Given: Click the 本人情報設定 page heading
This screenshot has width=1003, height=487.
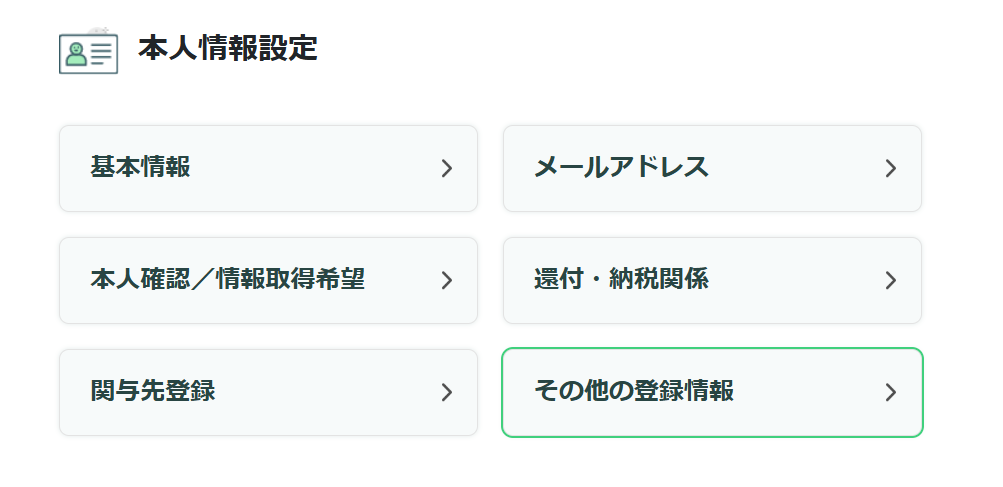Looking at the screenshot, I should coord(228,48).
